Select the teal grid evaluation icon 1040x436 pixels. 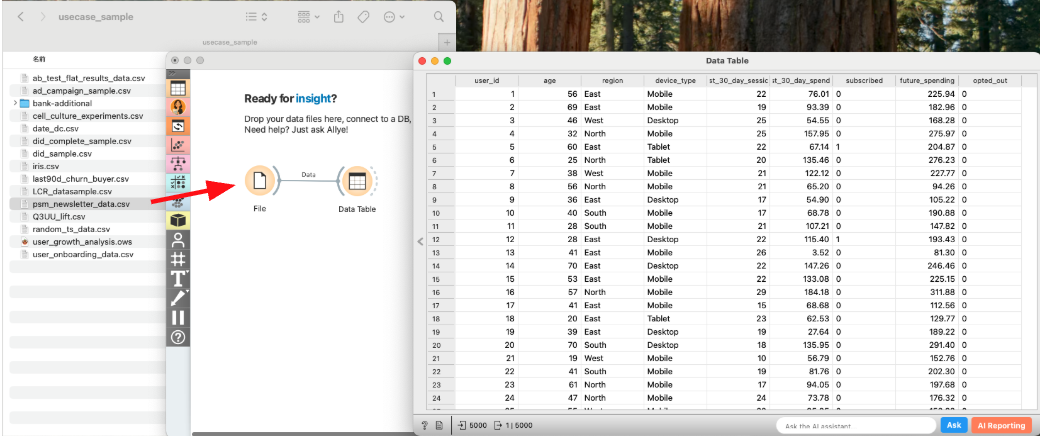coord(178,182)
